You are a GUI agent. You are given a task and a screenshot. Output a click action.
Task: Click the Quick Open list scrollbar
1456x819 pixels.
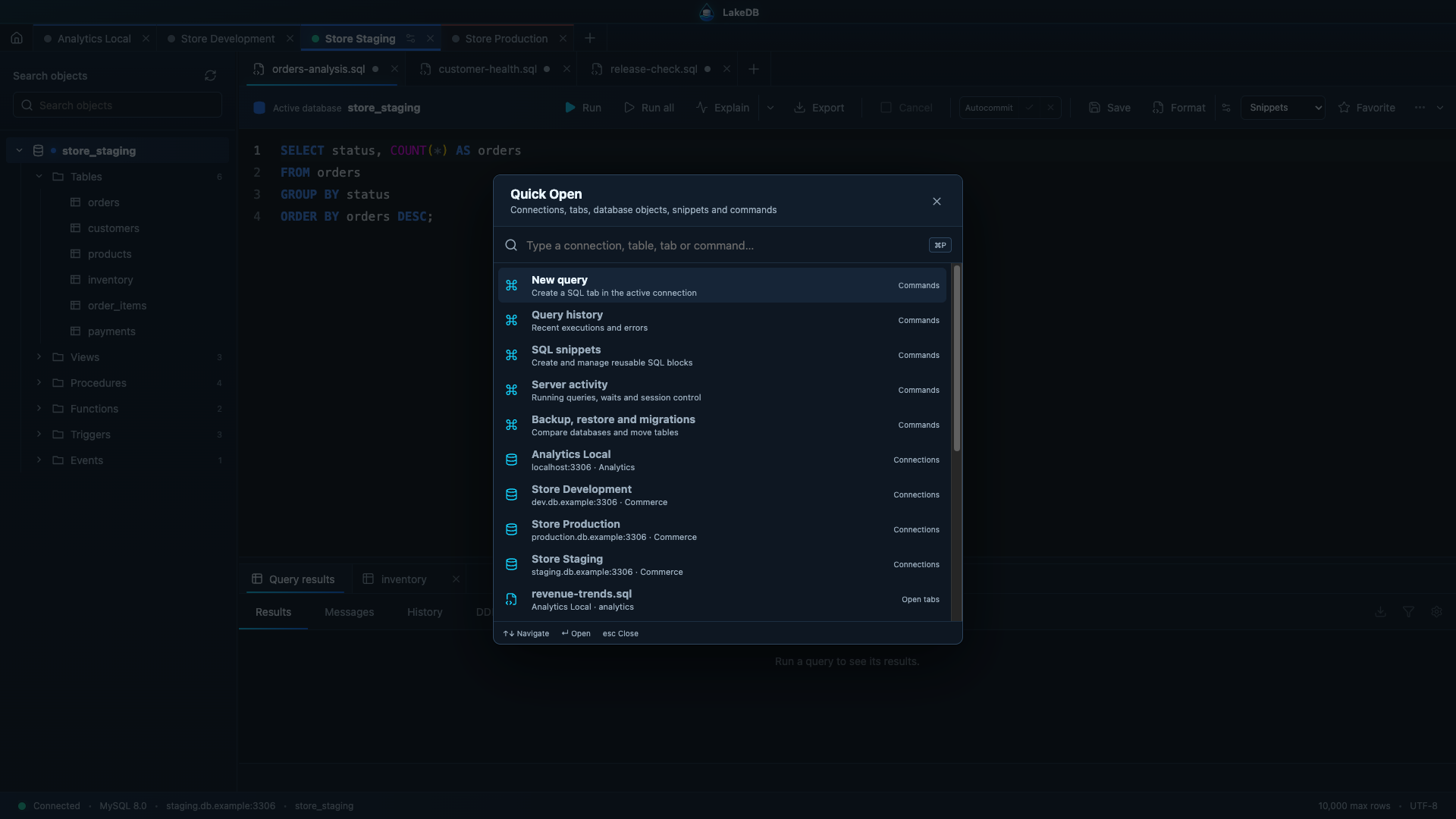(x=956, y=359)
